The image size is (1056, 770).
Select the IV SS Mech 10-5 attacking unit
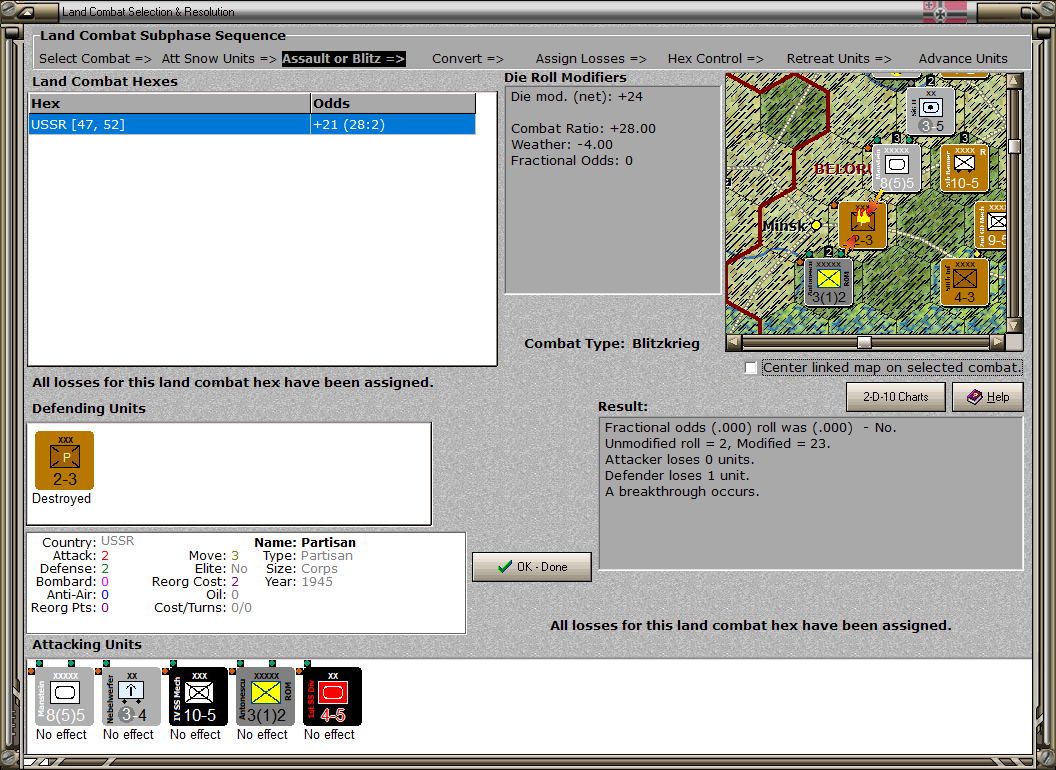coord(198,697)
